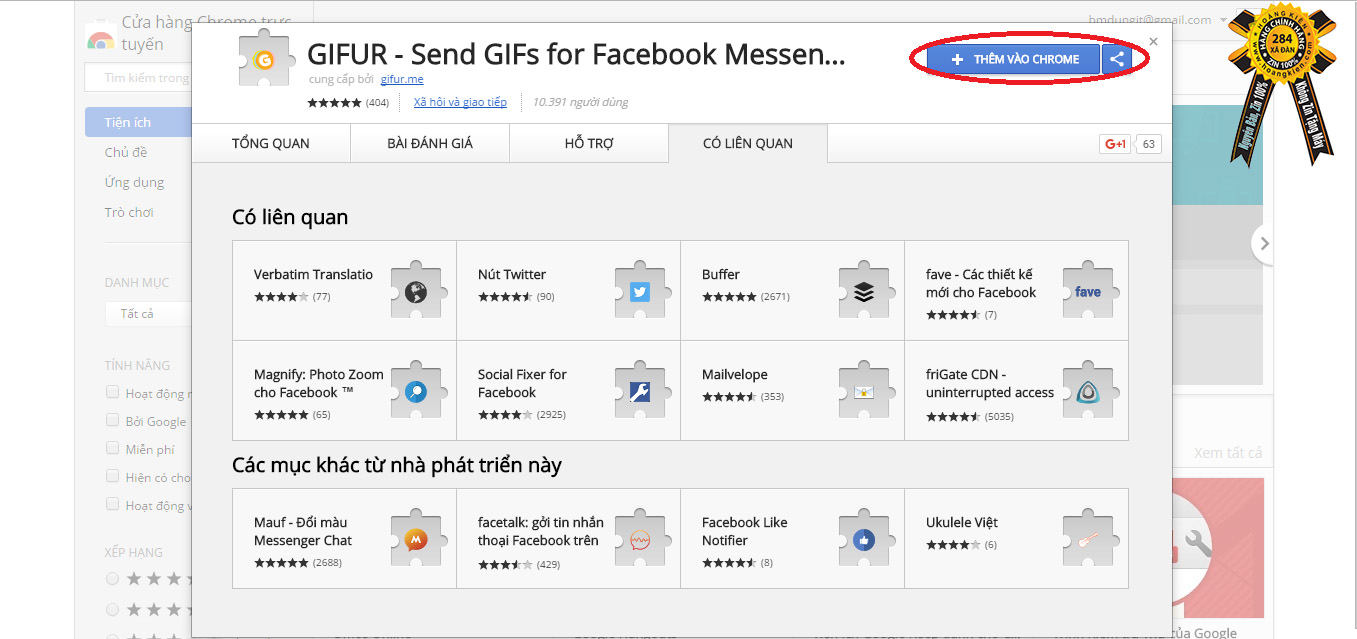Click the Nút Twitter bird icon
Image resolution: width=1357 pixels, height=639 pixels.
point(640,292)
